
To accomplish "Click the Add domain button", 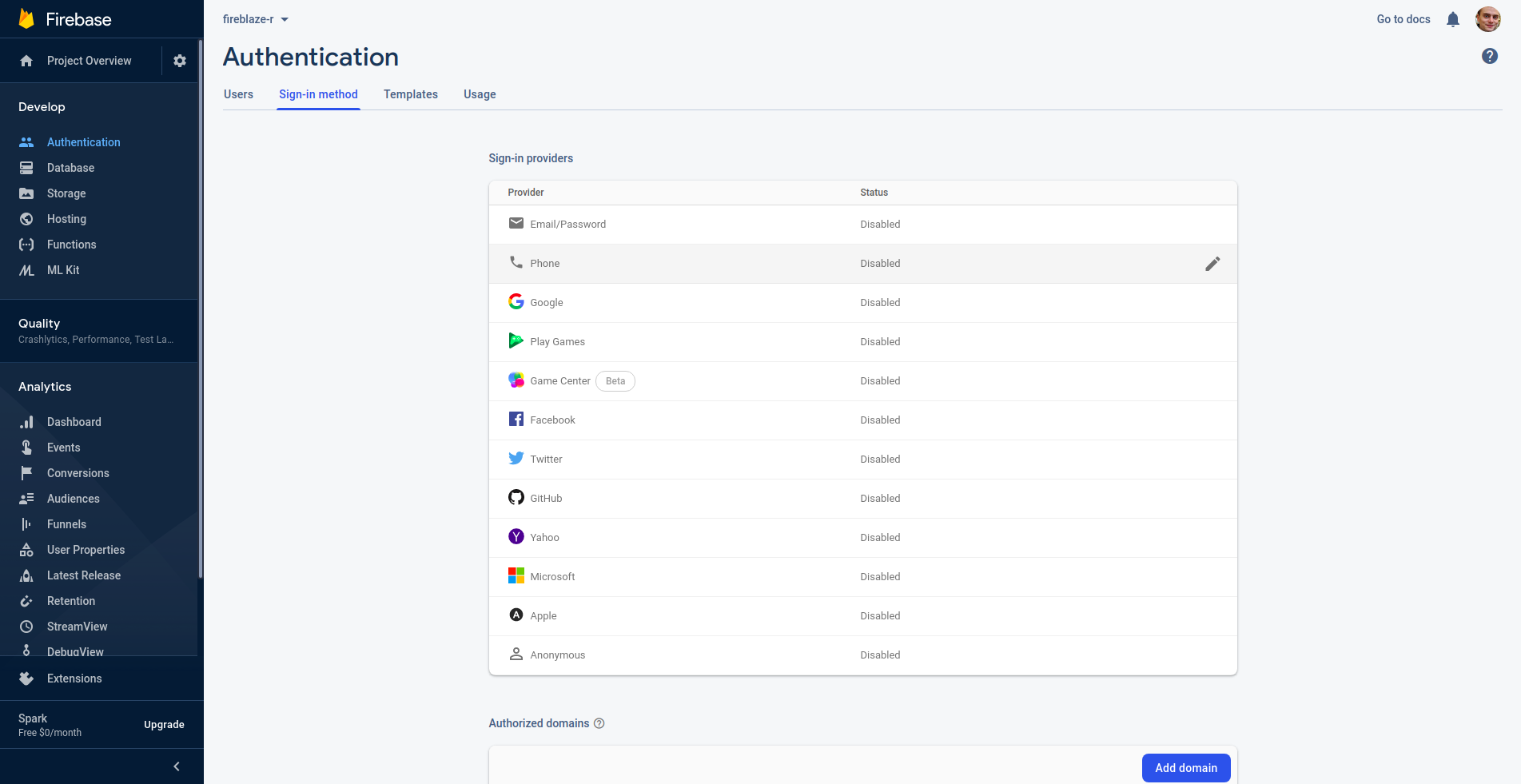I will click(x=1186, y=768).
